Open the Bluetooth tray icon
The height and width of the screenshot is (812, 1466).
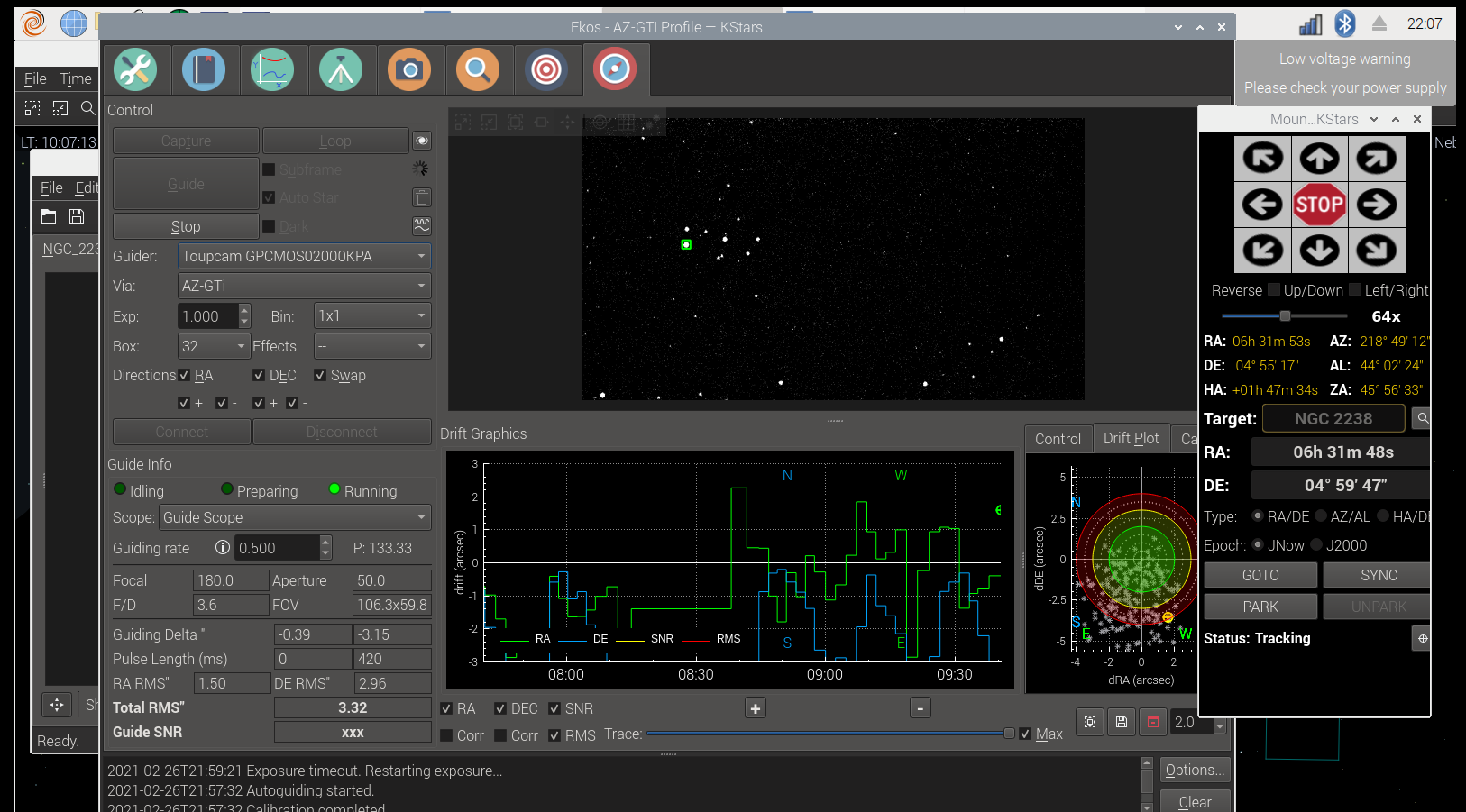pos(1345,23)
